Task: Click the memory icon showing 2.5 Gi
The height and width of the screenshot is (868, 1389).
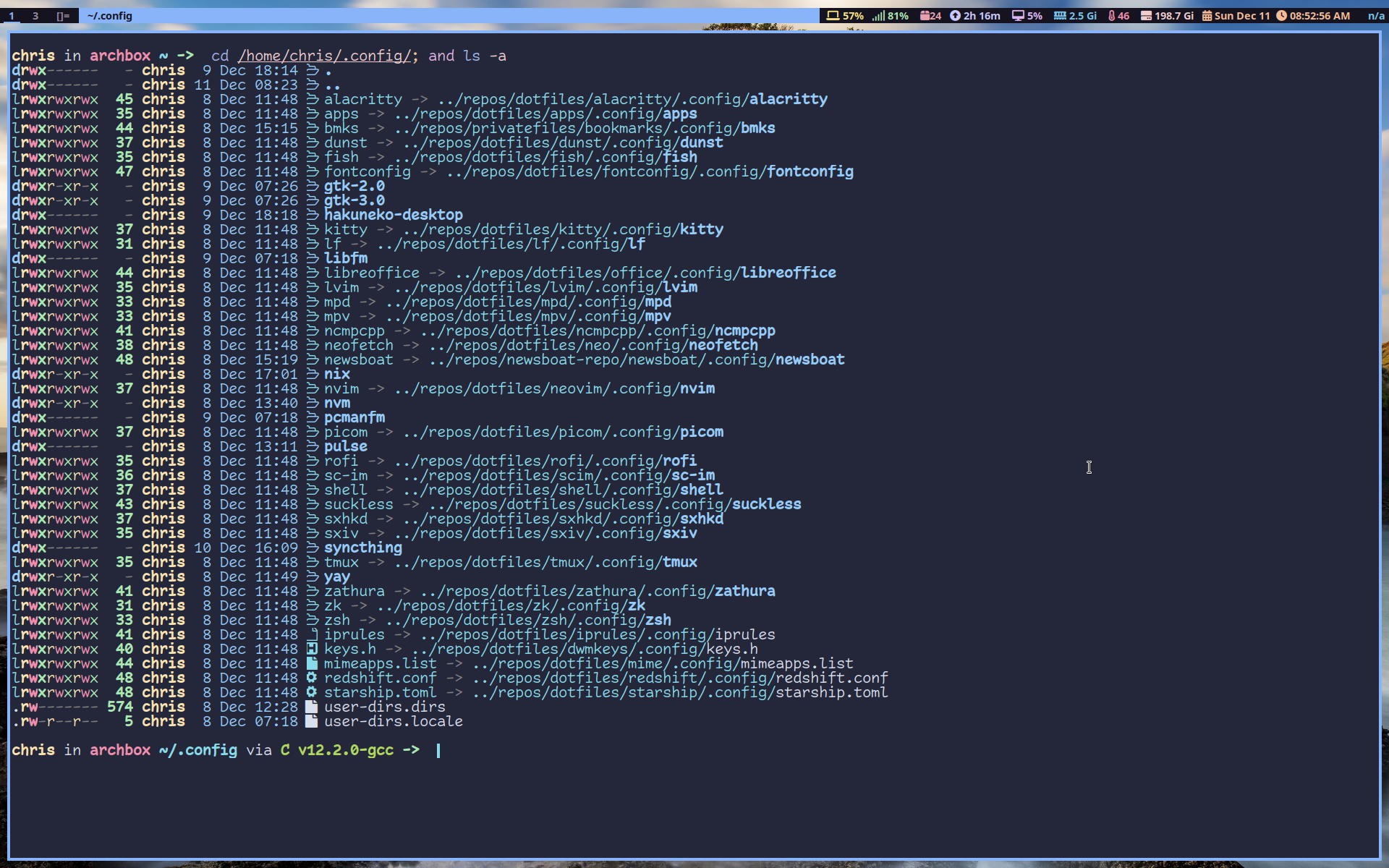Action: click(1060, 16)
